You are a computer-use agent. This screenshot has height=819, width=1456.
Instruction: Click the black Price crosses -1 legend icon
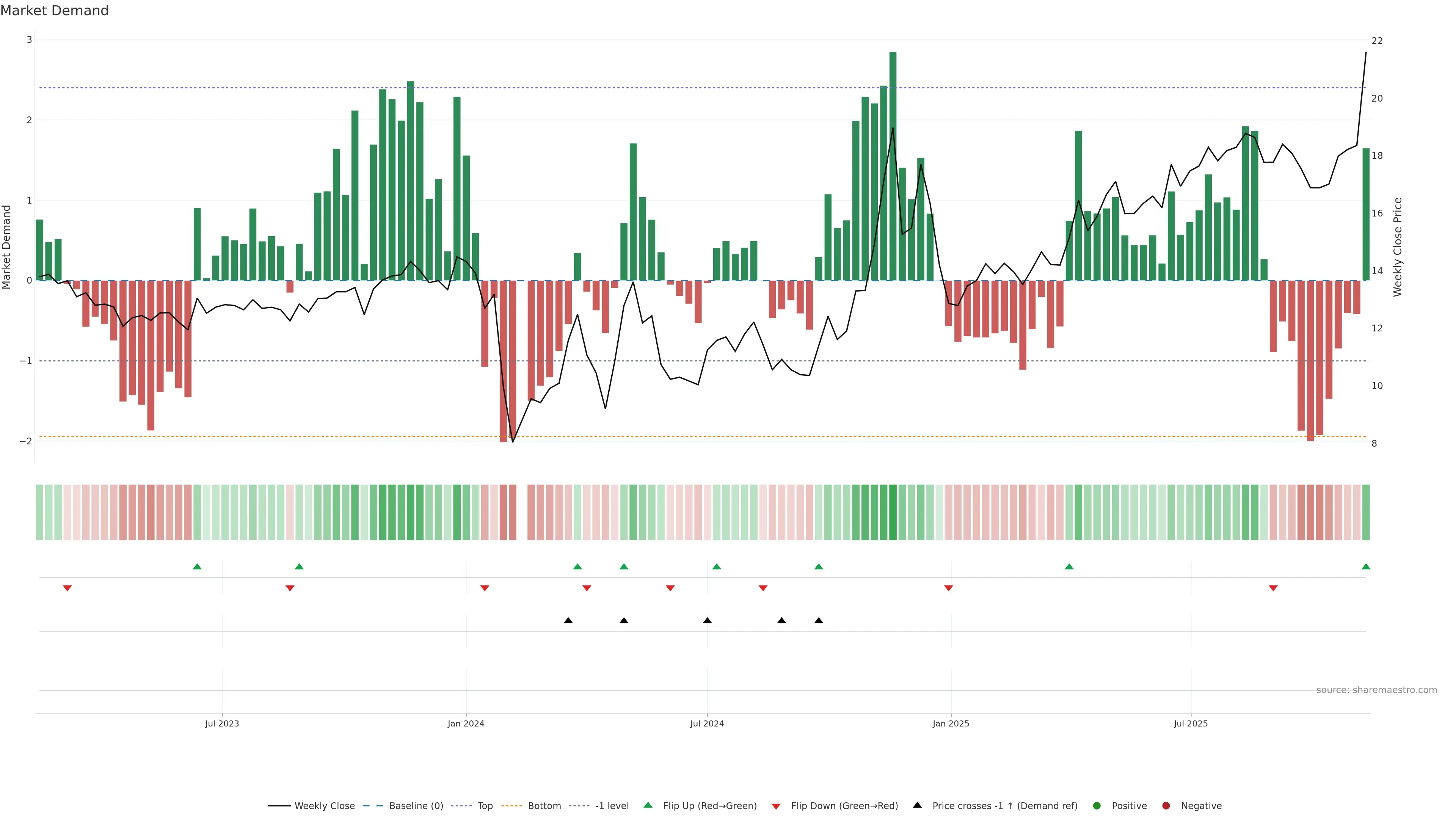(917, 805)
